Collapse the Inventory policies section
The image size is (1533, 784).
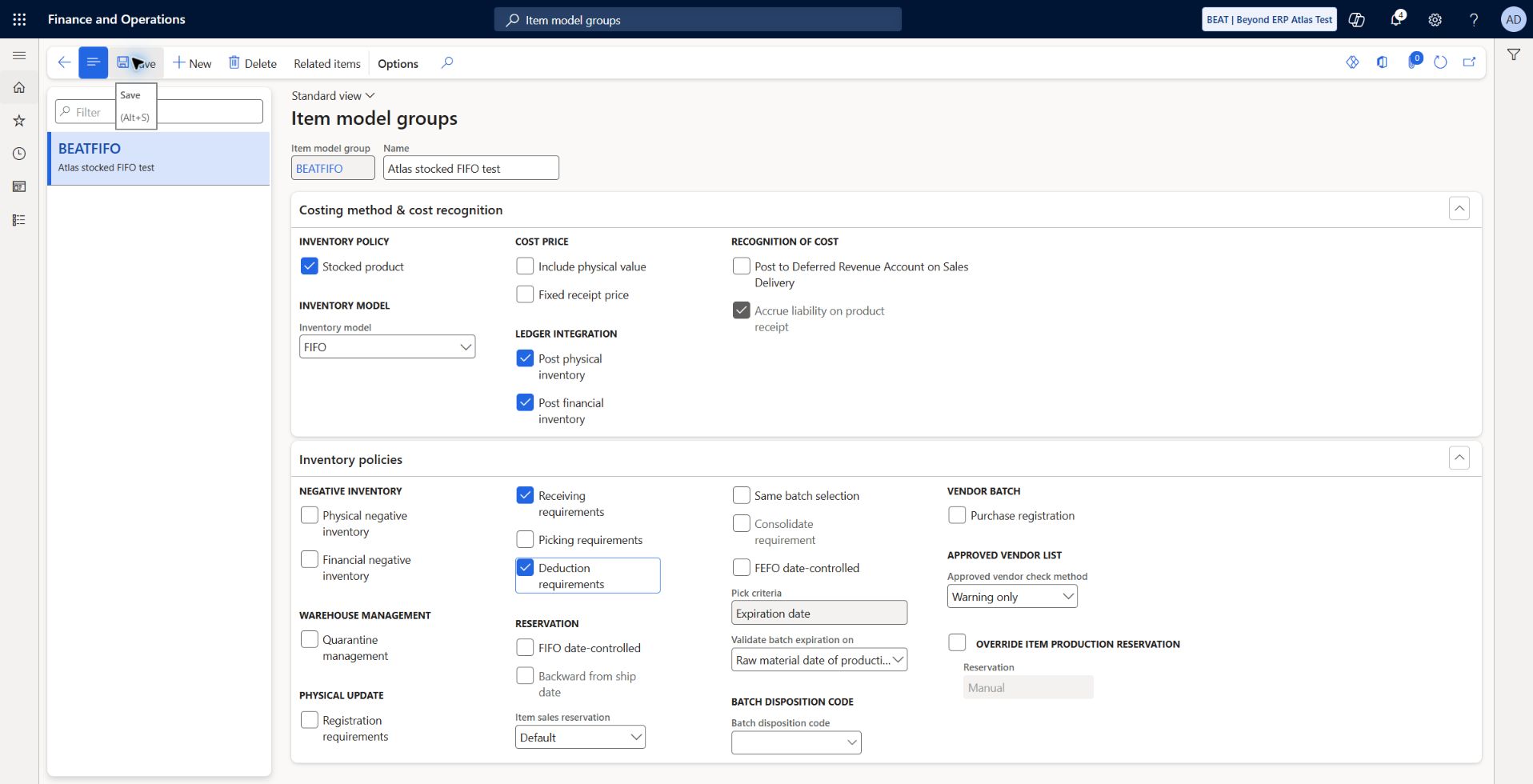(x=1459, y=458)
